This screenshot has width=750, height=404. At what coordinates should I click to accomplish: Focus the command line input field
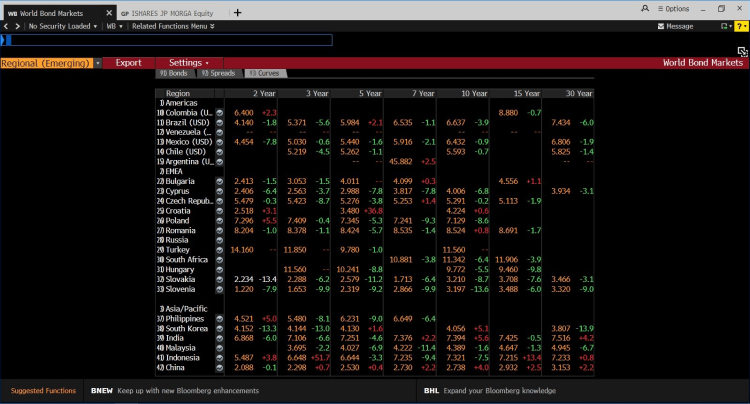pos(167,40)
